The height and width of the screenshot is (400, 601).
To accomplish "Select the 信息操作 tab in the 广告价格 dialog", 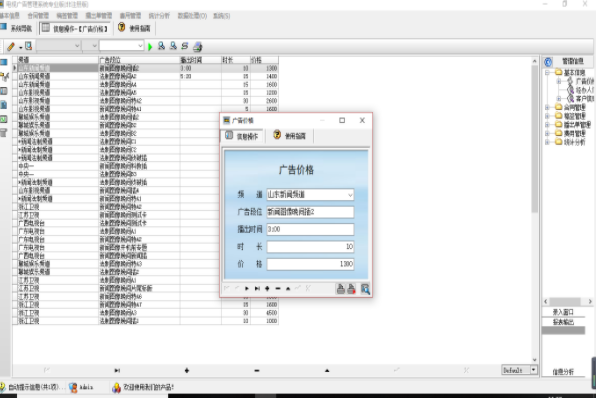I will coord(242,136).
